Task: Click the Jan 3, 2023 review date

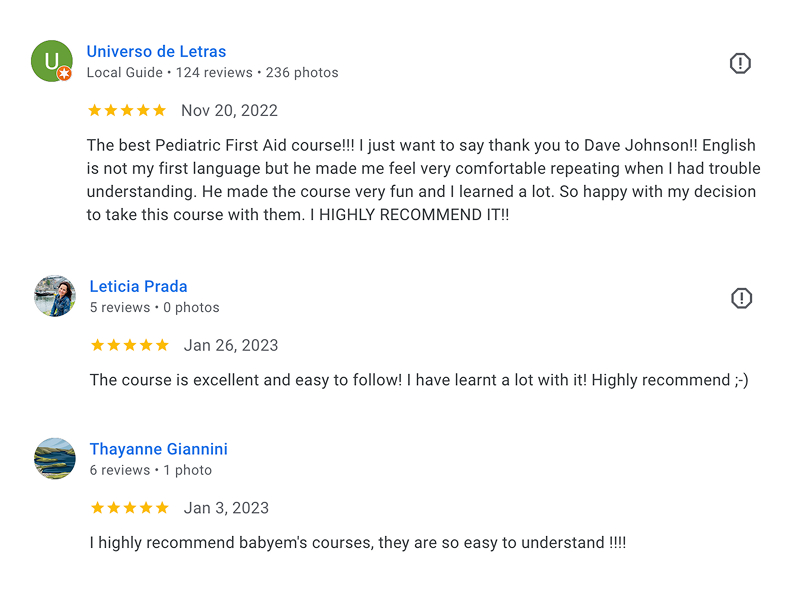Action: point(226,508)
